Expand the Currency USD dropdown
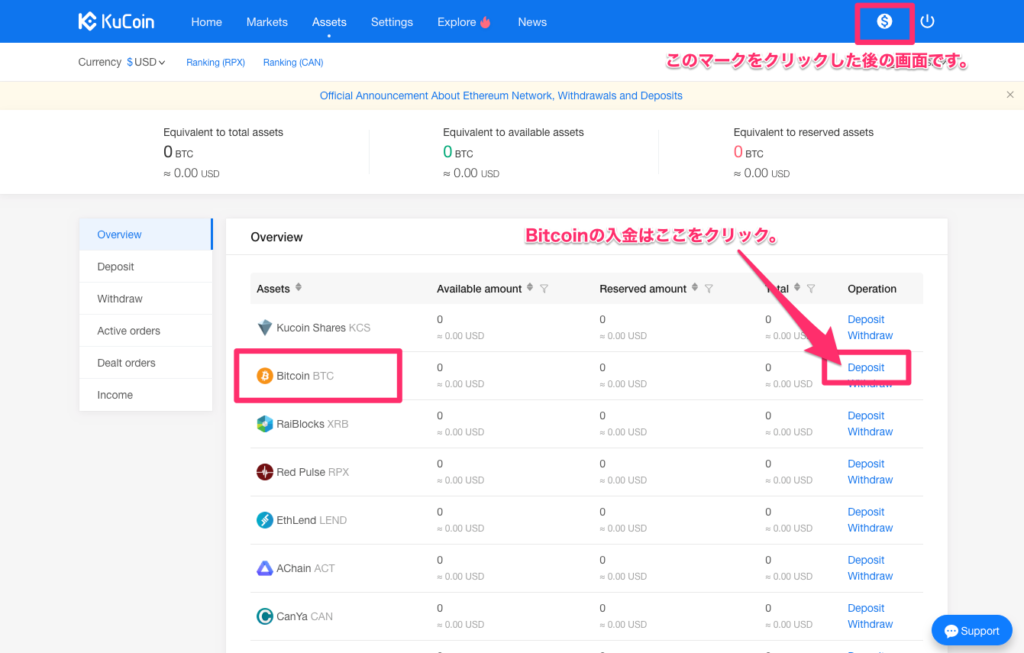The height and width of the screenshot is (653, 1024). pyautogui.click(x=146, y=62)
